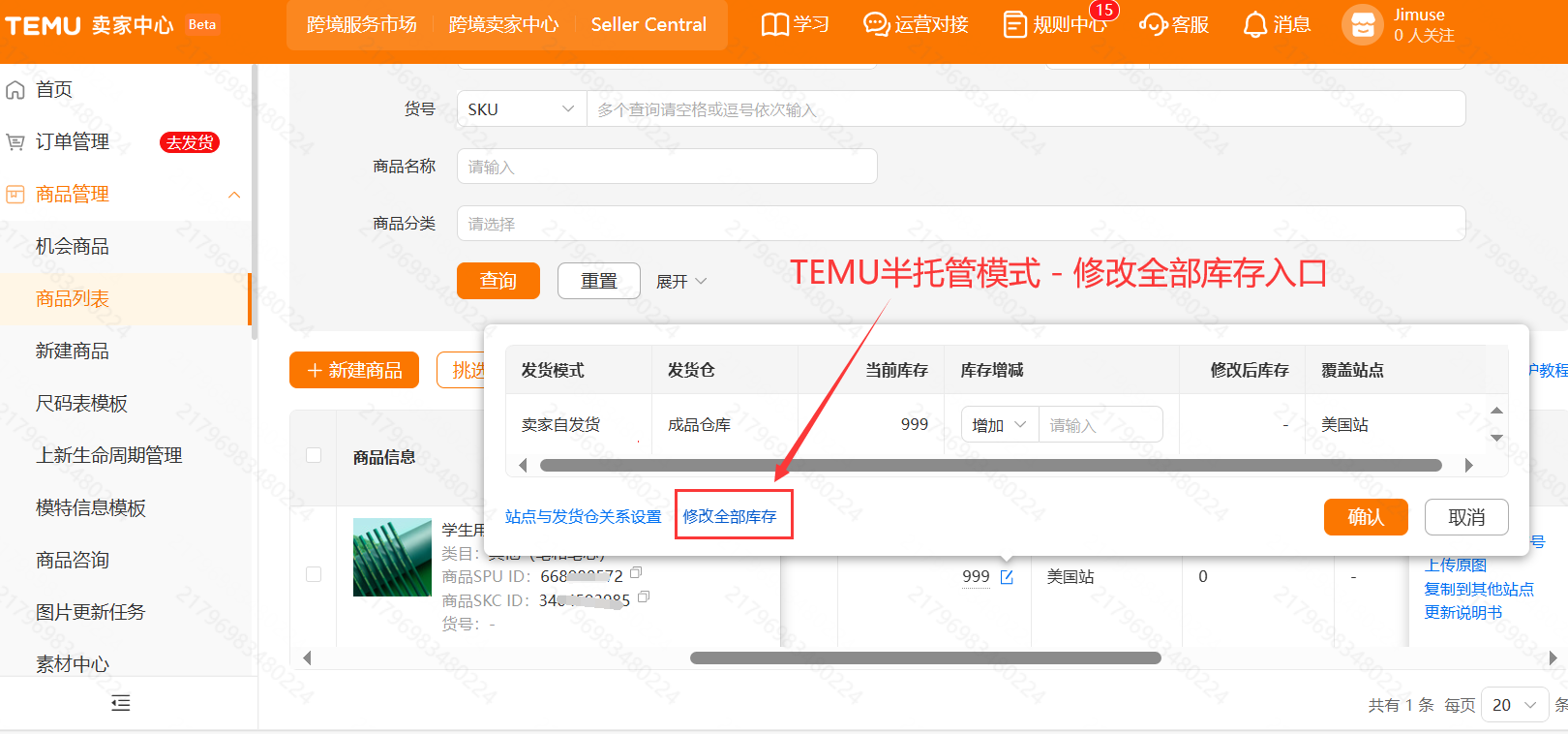The width and height of the screenshot is (1568, 734).
Task: Open 站点与发货仓关系设置 link
Action: point(584,517)
